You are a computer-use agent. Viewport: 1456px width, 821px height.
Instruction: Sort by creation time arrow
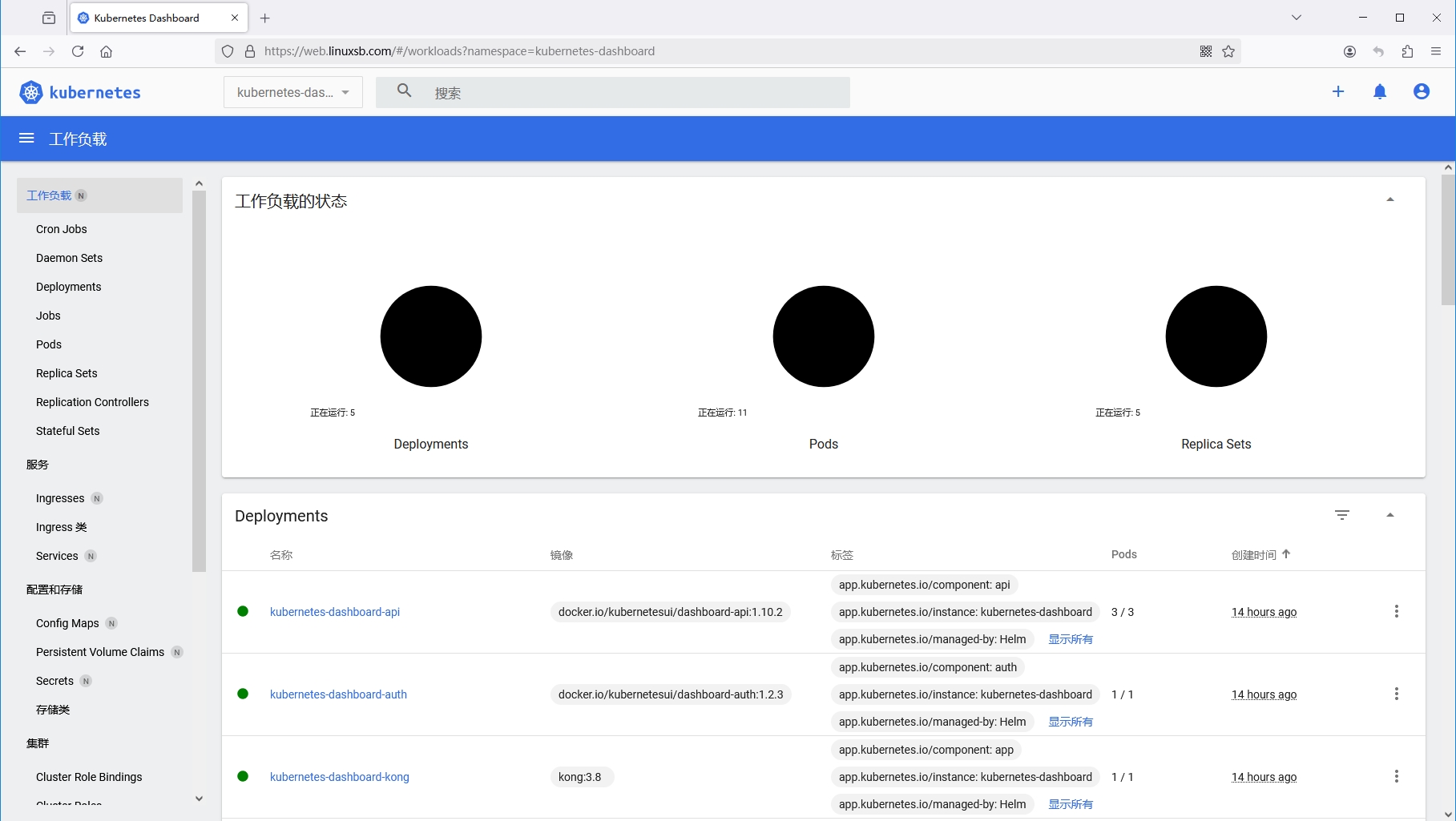pos(1286,553)
